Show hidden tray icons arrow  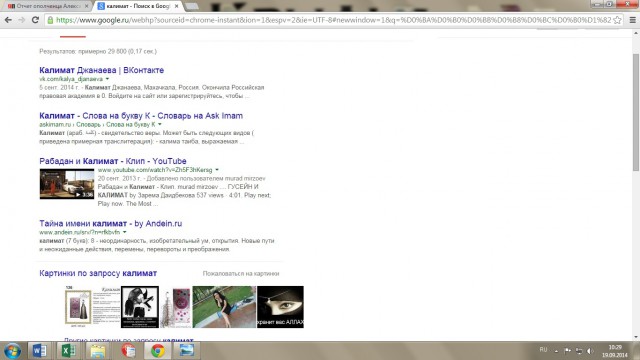(x=556, y=351)
